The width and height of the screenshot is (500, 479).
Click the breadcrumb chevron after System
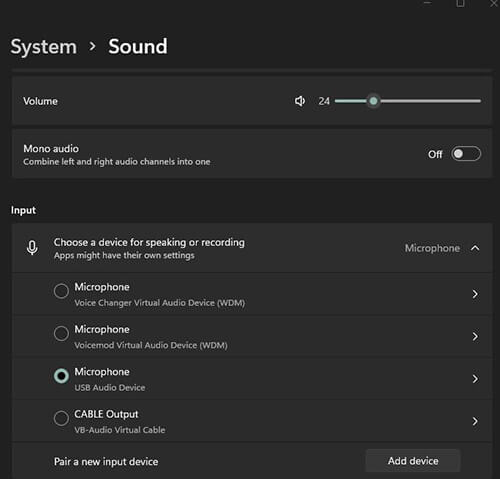coord(92,47)
